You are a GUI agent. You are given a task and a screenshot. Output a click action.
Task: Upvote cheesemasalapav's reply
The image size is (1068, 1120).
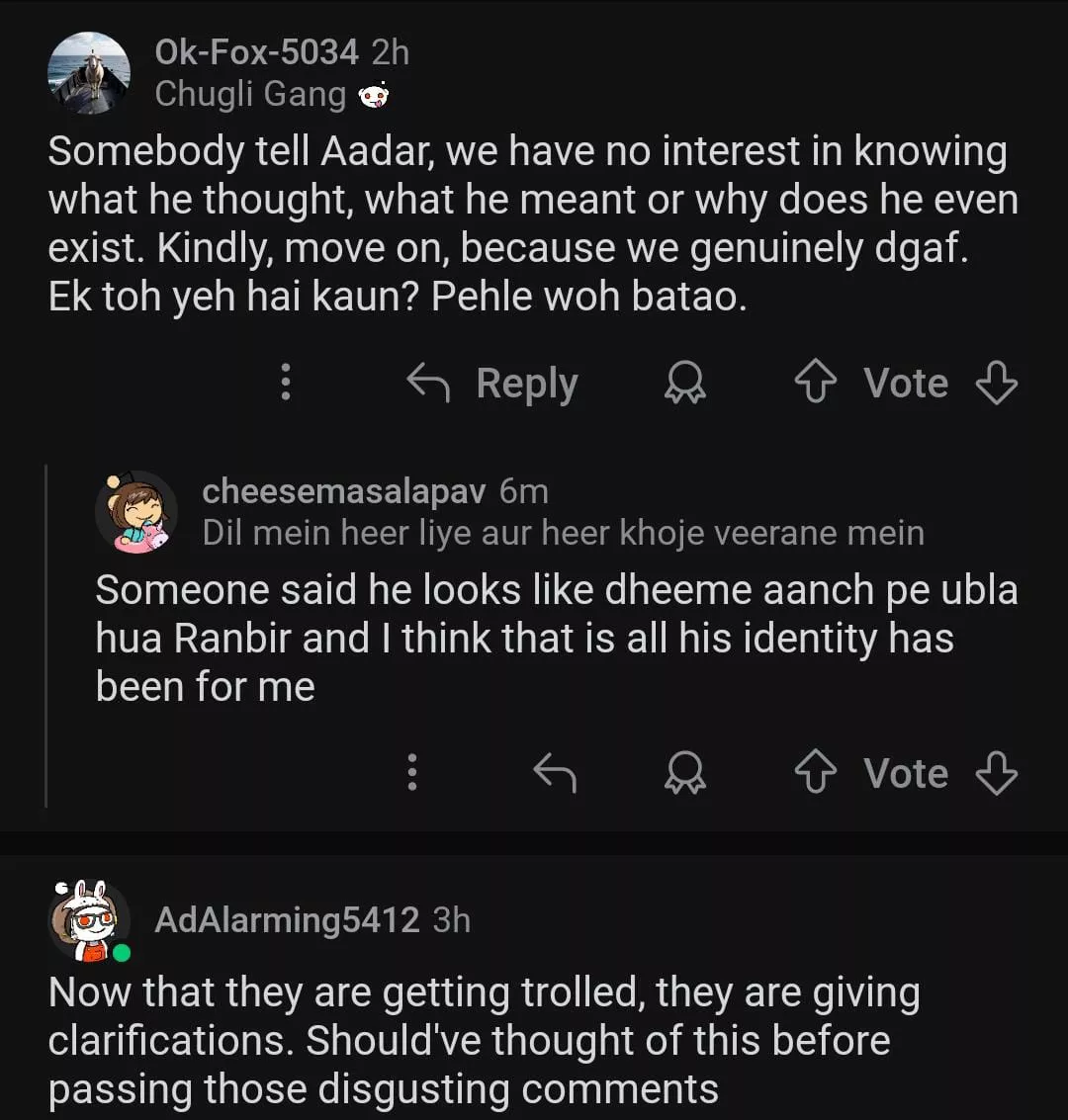(x=815, y=774)
